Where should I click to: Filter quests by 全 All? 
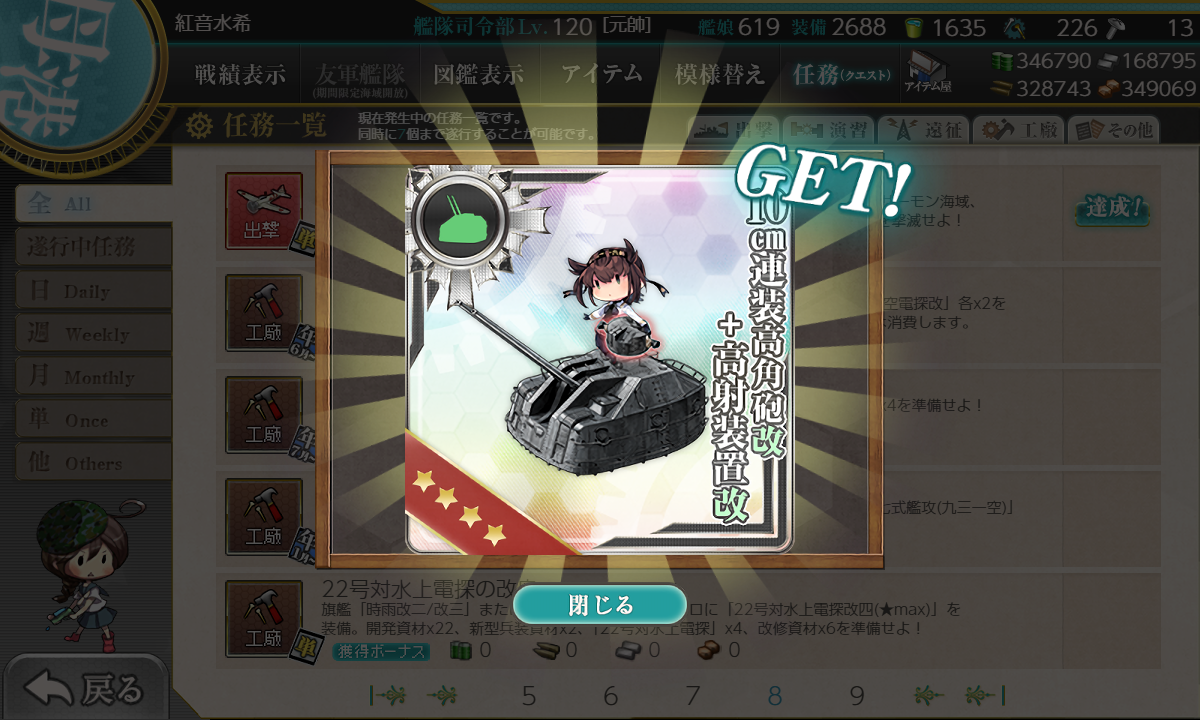[x=92, y=204]
